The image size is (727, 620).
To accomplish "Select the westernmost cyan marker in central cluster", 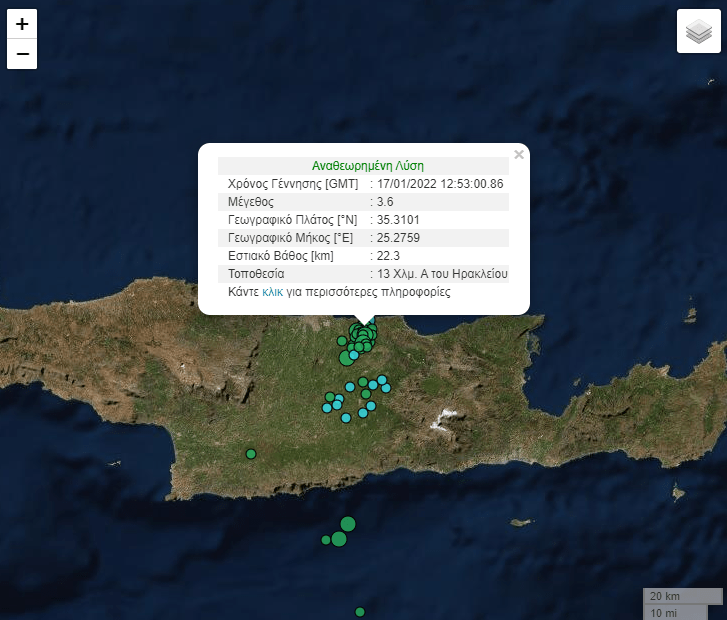I will pos(327,407).
